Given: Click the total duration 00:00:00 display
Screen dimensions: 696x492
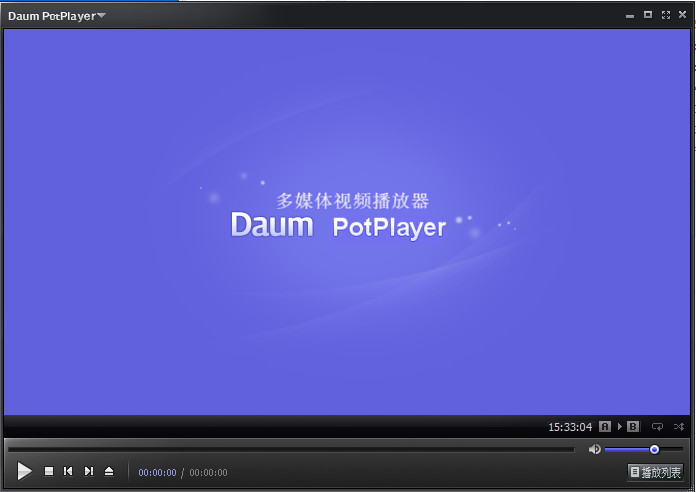Looking at the screenshot, I should pos(208,472).
